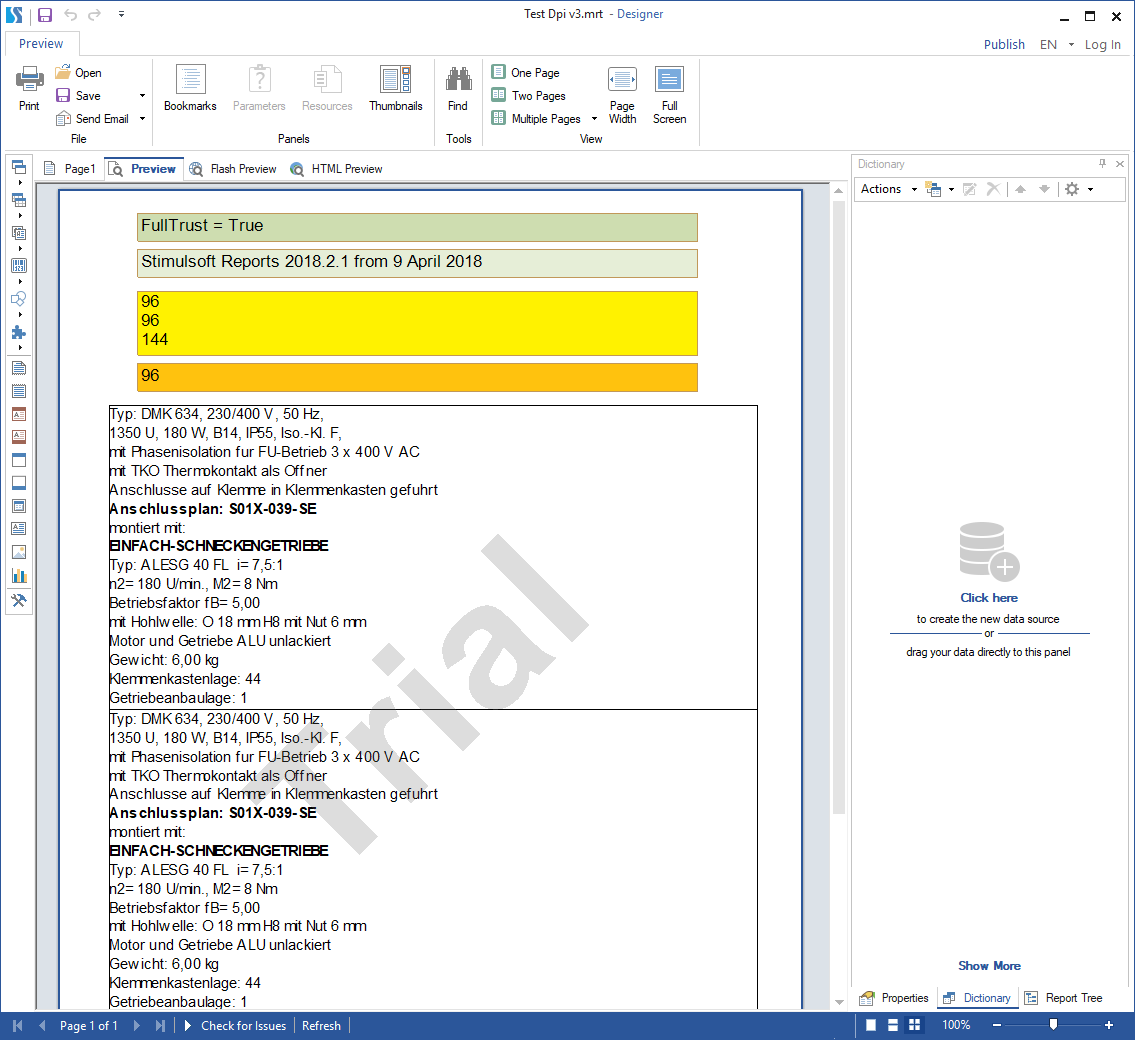Click the Refresh button in status bar

pos(321,1026)
